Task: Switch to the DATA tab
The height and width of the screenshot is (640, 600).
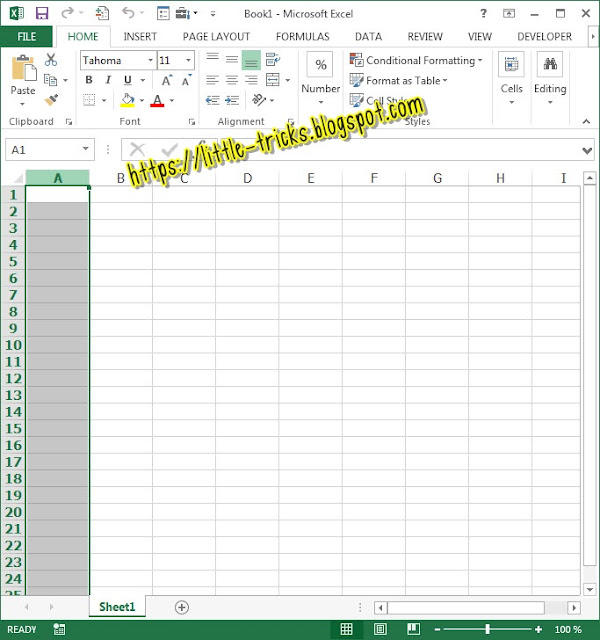Action: 368,37
